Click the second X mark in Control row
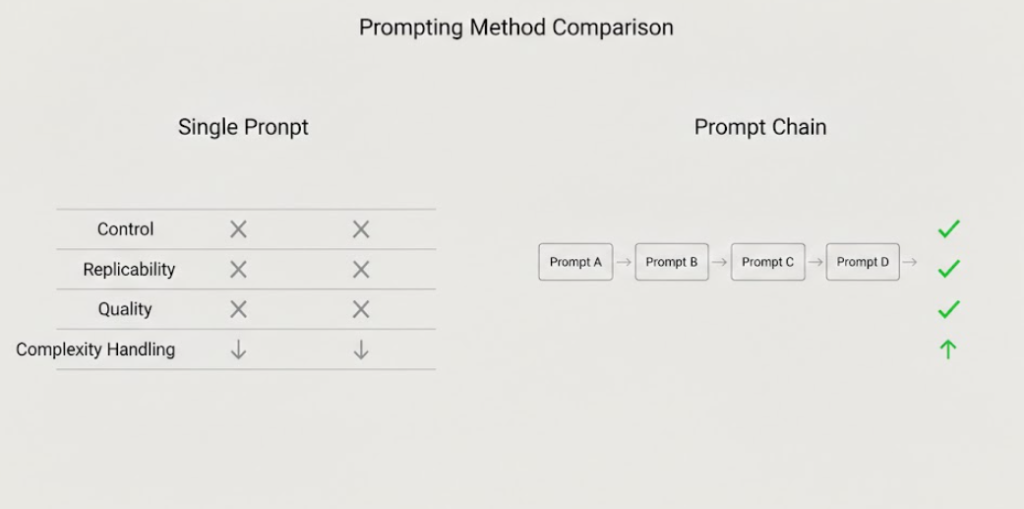The image size is (1024, 509). [361, 229]
